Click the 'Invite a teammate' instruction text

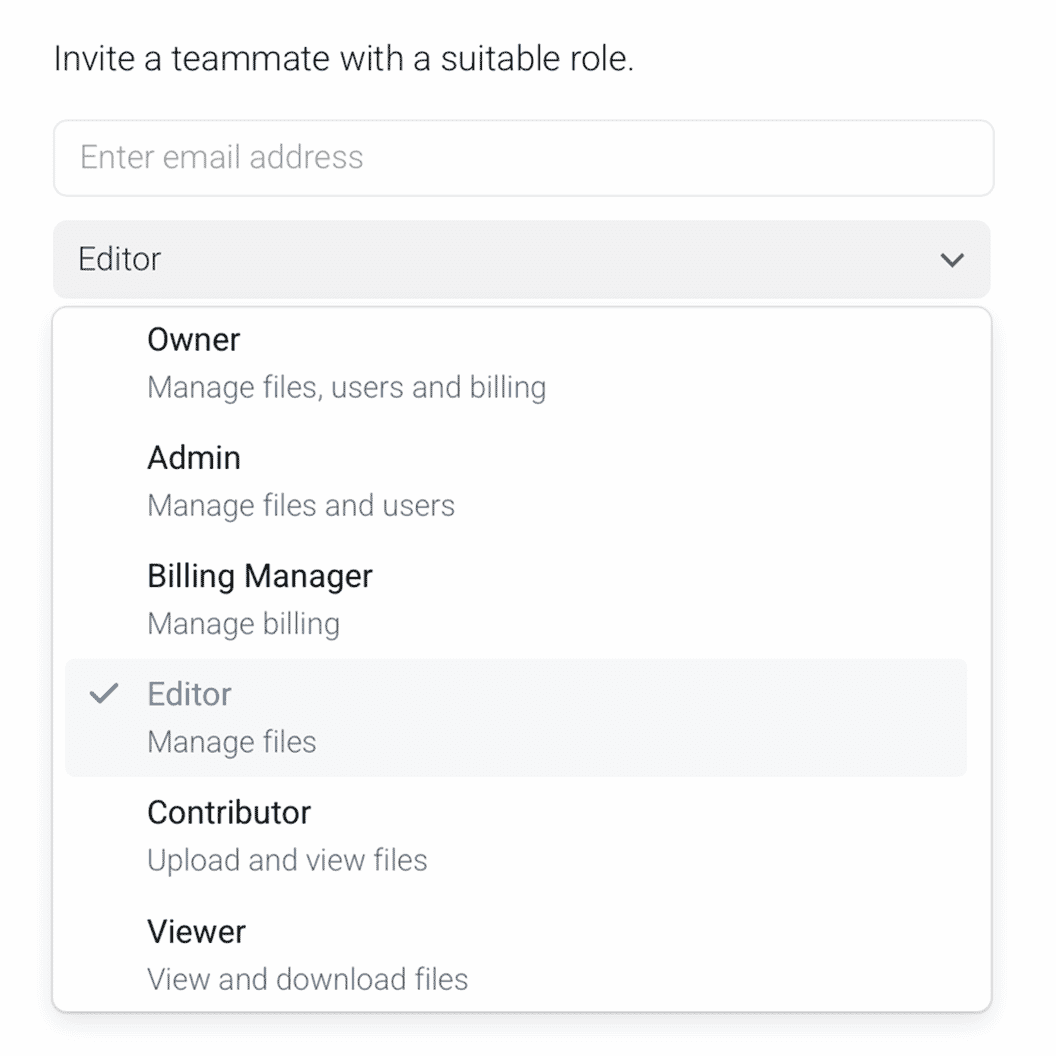click(343, 59)
